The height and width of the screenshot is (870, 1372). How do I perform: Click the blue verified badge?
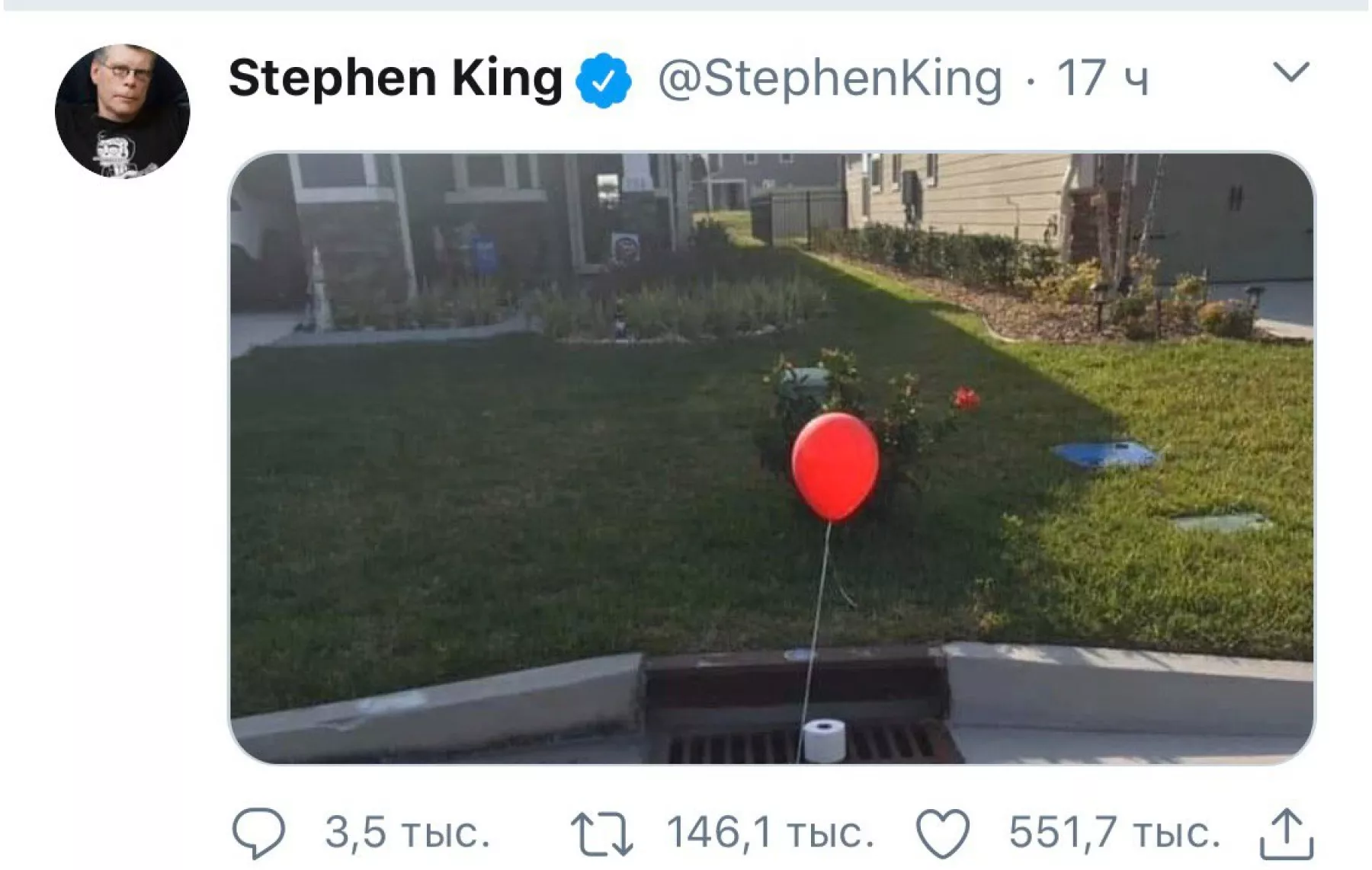tap(603, 79)
